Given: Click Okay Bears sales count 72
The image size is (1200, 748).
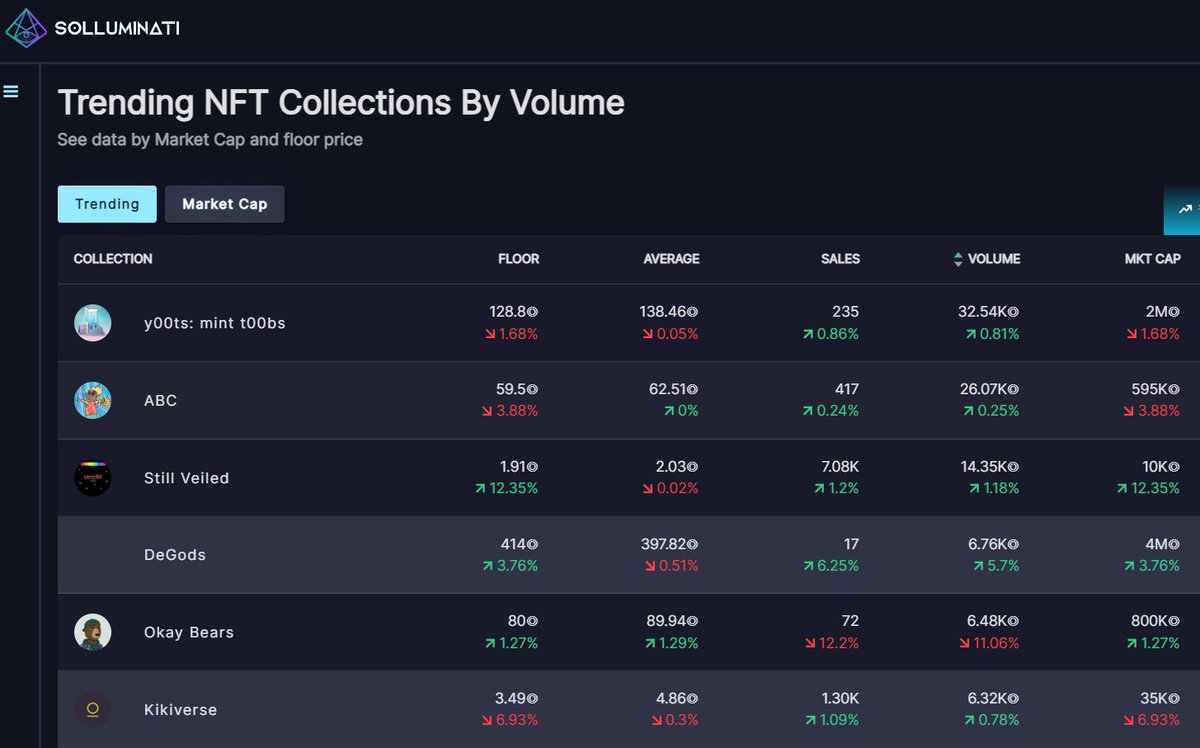Looking at the screenshot, I should point(849,621).
